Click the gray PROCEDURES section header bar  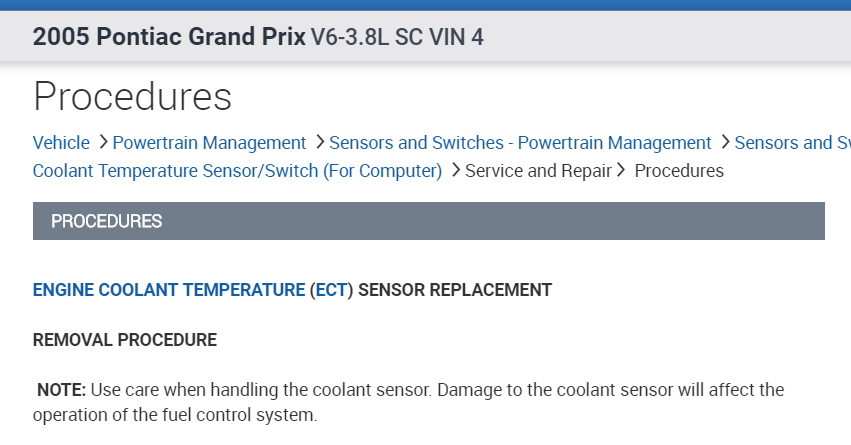[x=428, y=221]
